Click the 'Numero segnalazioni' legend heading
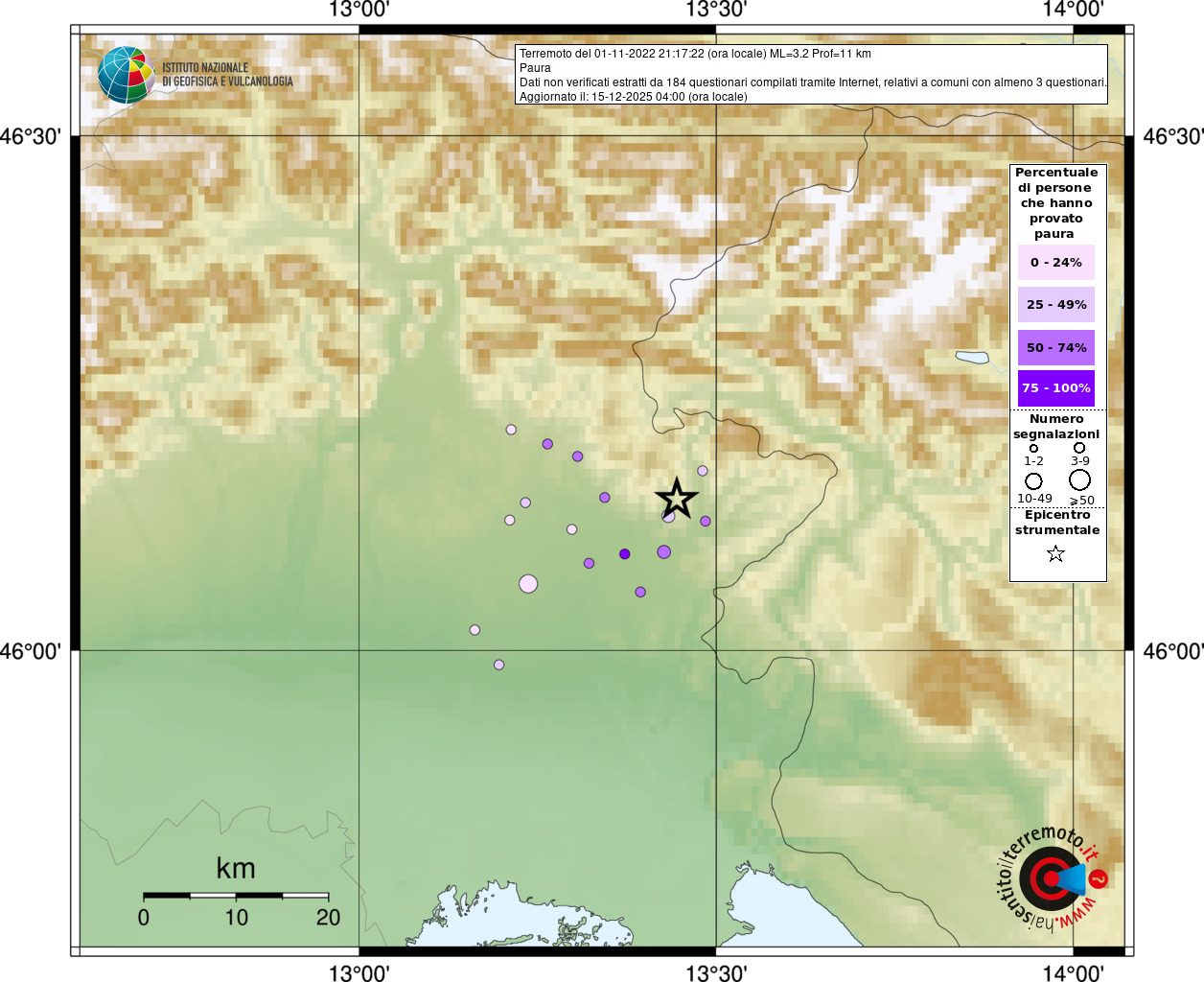The image size is (1204, 982). pos(1056,427)
